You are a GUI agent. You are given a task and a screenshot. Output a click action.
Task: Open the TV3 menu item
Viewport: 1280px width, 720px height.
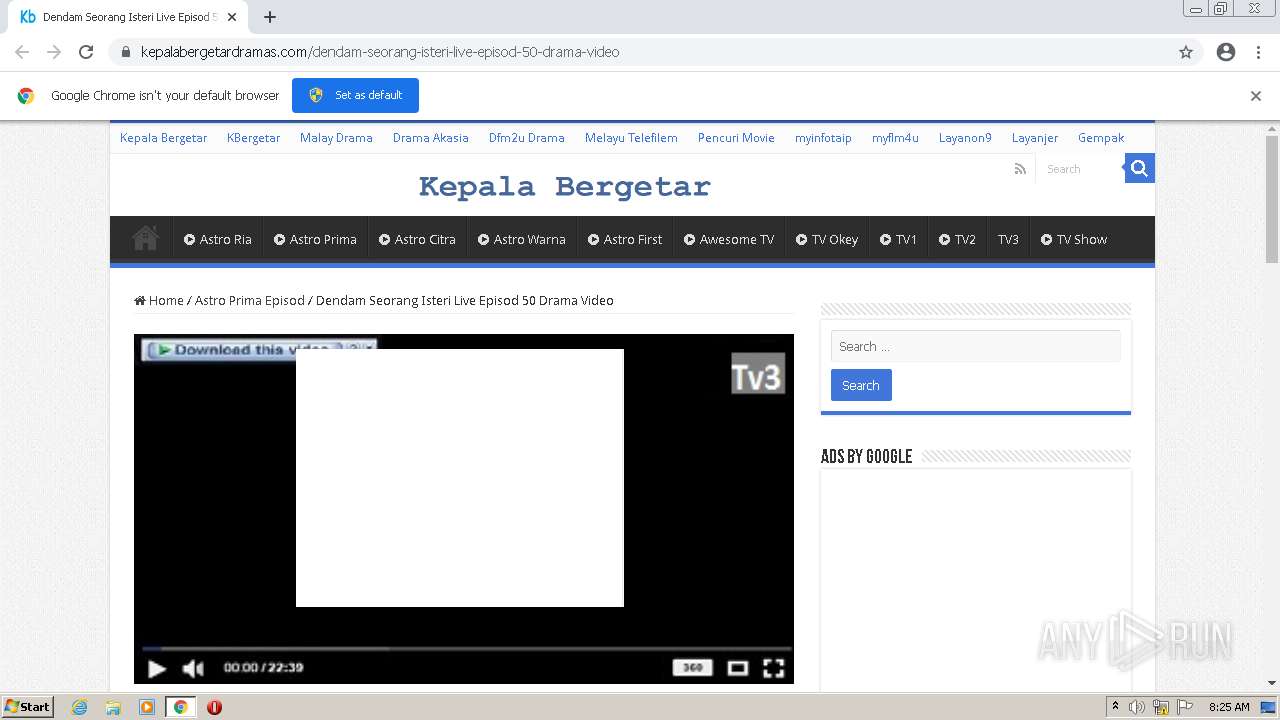pos(1008,239)
